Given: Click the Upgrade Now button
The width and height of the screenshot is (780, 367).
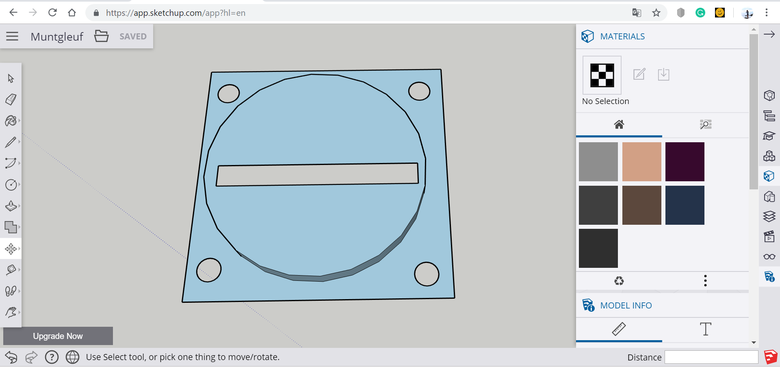Looking at the screenshot, I should (58, 336).
